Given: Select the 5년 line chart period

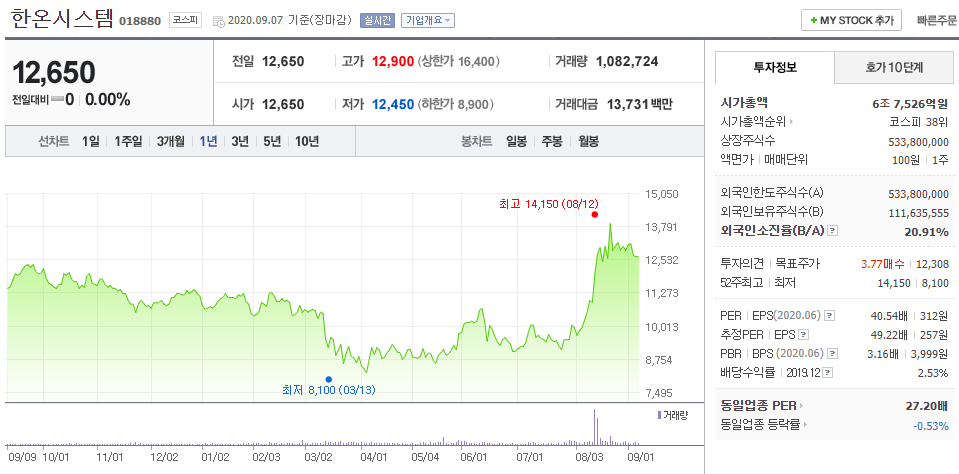Looking at the screenshot, I should click(x=272, y=141).
